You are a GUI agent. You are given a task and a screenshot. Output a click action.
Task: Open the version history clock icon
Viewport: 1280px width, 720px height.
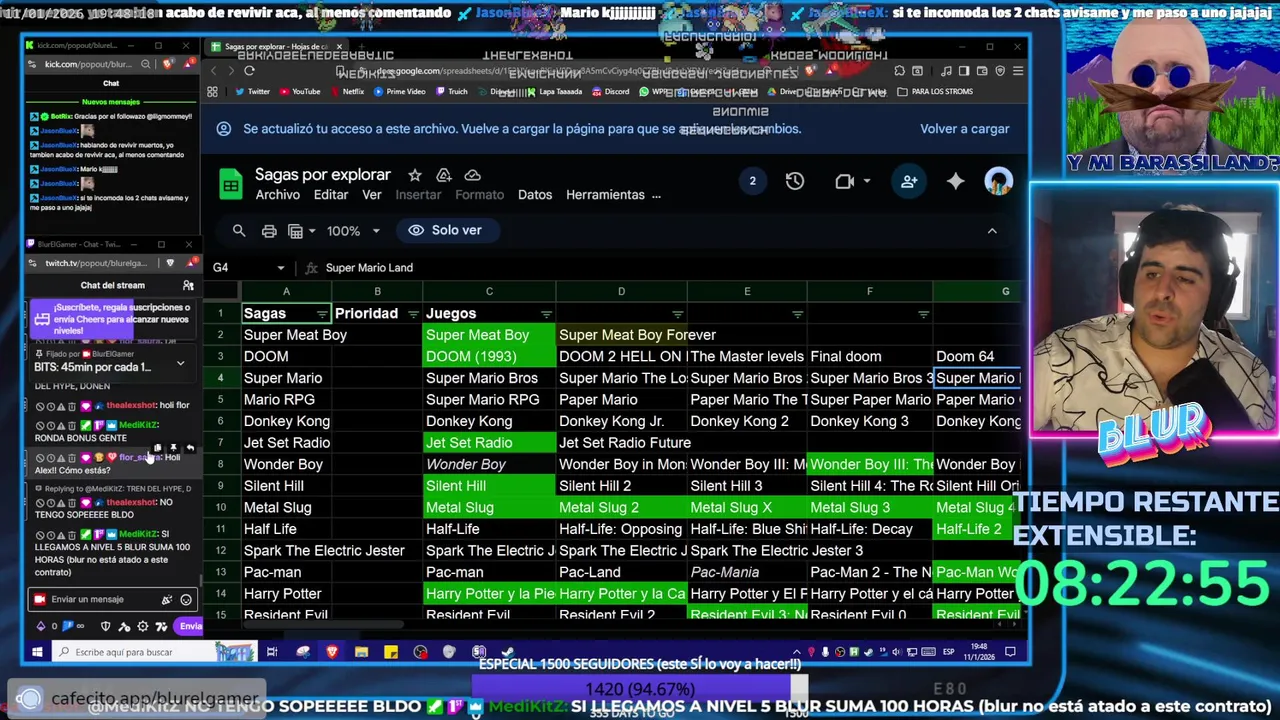pos(794,181)
